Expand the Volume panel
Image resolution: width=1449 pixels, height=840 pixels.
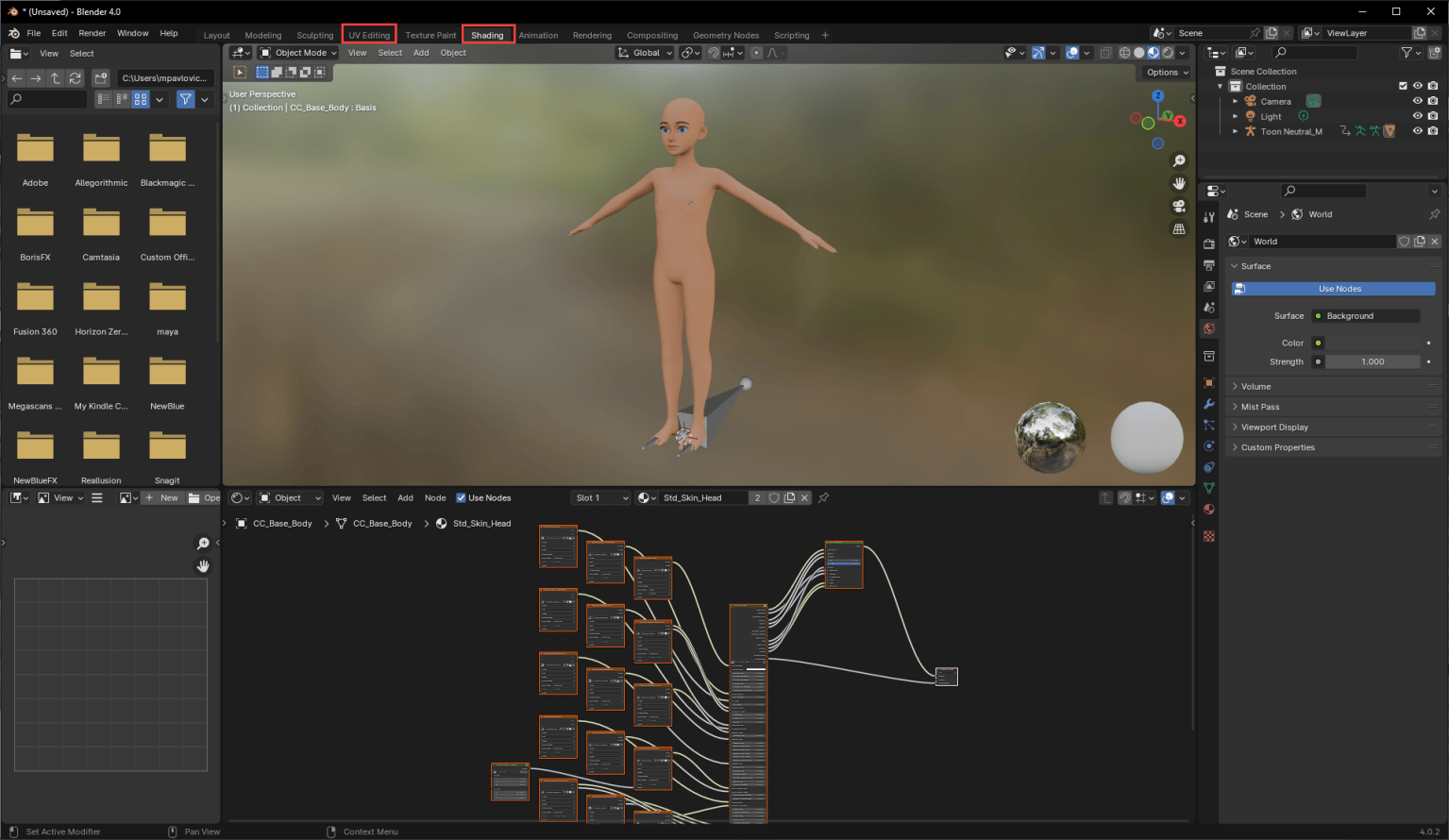click(x=1333, y=386)
